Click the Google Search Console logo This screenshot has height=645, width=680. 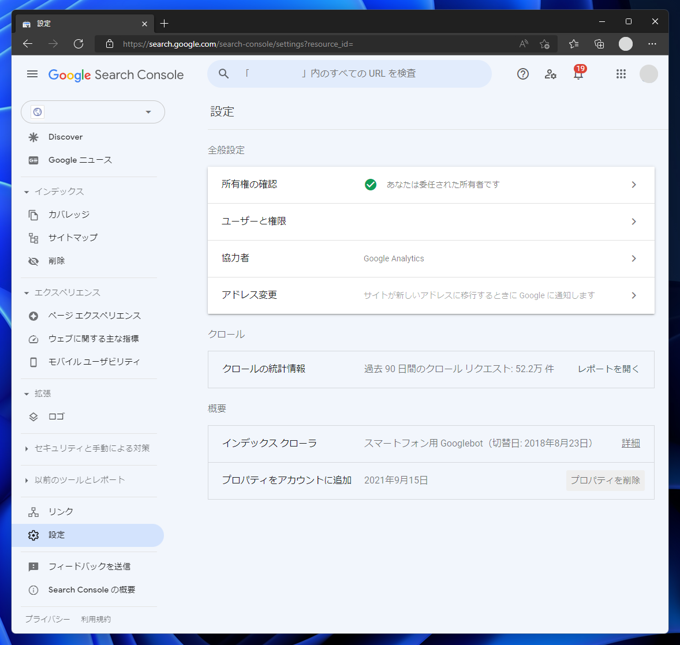116,75
